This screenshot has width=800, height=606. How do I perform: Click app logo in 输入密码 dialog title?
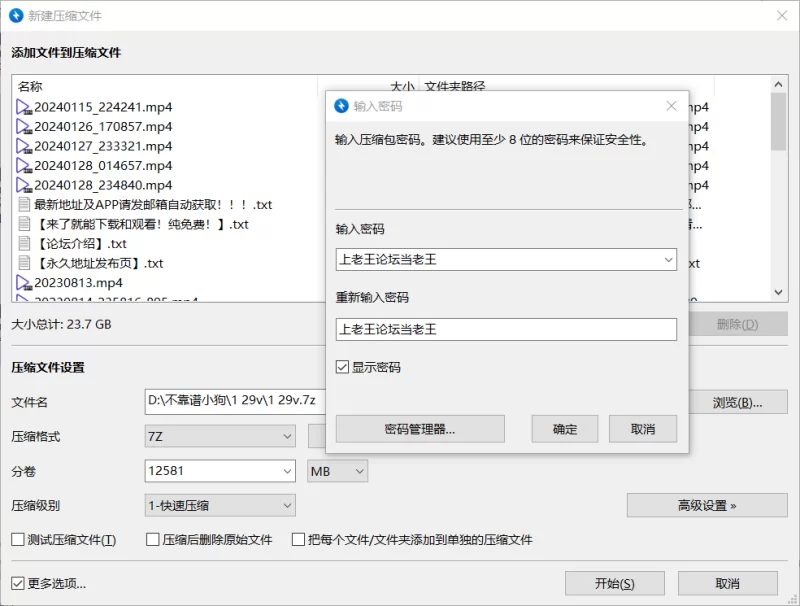(341, 106)
